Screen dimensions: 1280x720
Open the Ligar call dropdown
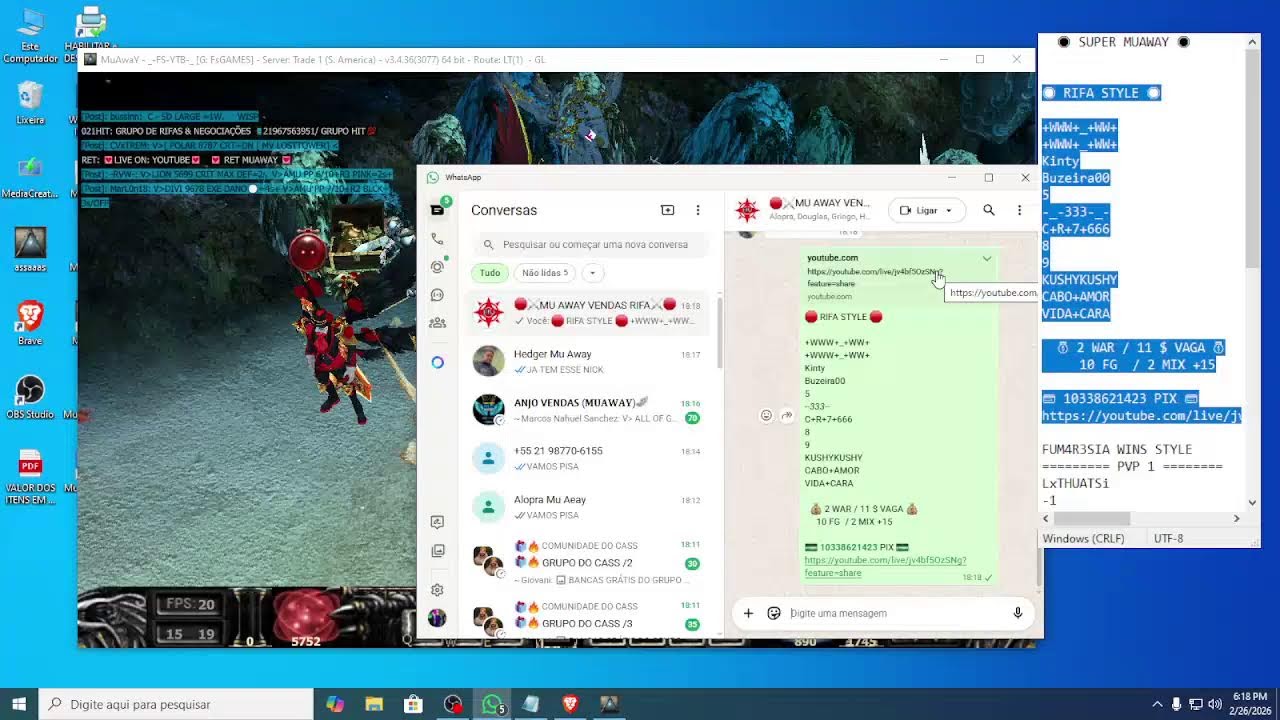coord(927,210)
